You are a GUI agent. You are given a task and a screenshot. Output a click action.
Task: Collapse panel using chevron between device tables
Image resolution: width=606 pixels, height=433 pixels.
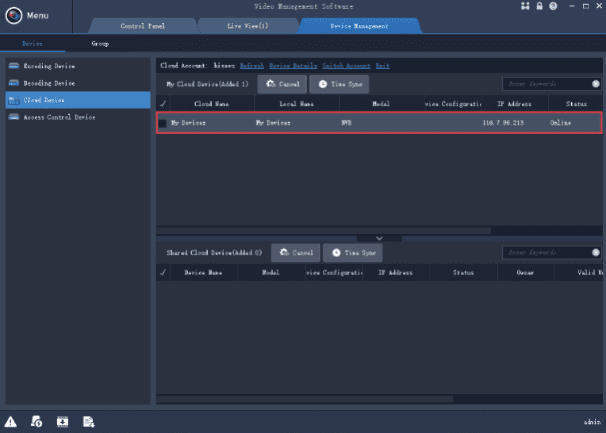pos(379,238)
